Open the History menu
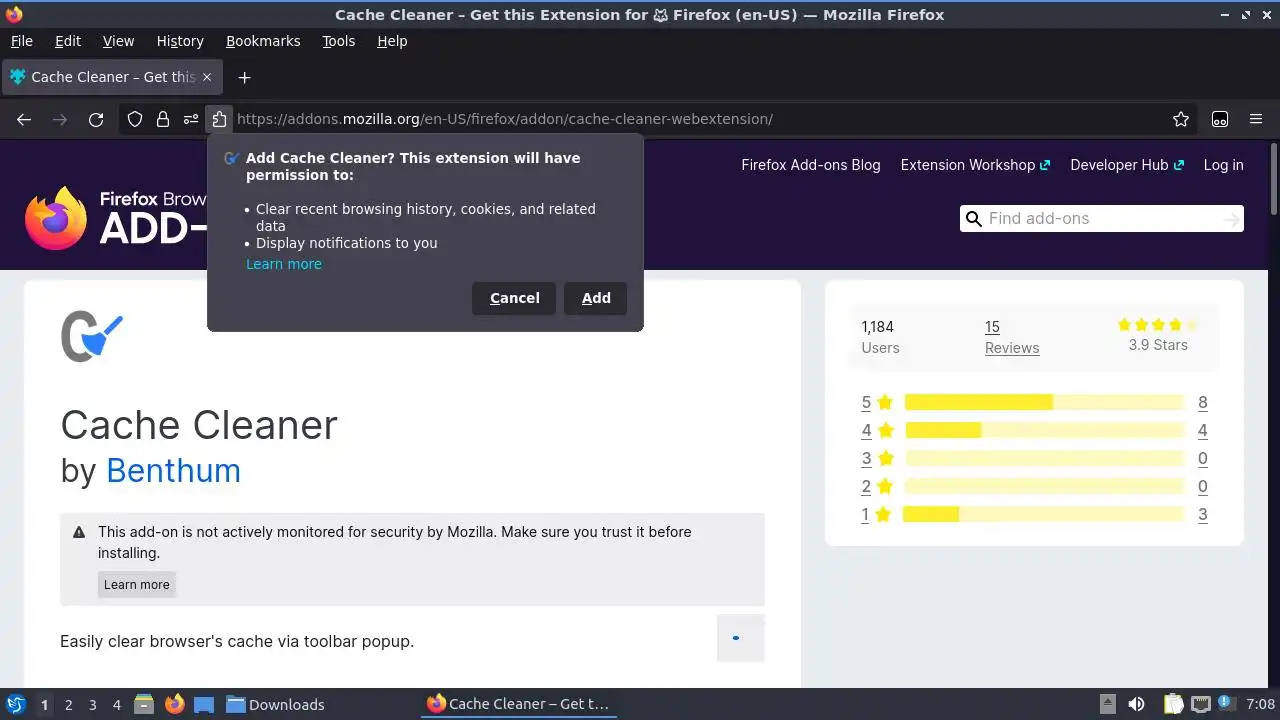 click(180, 41)
